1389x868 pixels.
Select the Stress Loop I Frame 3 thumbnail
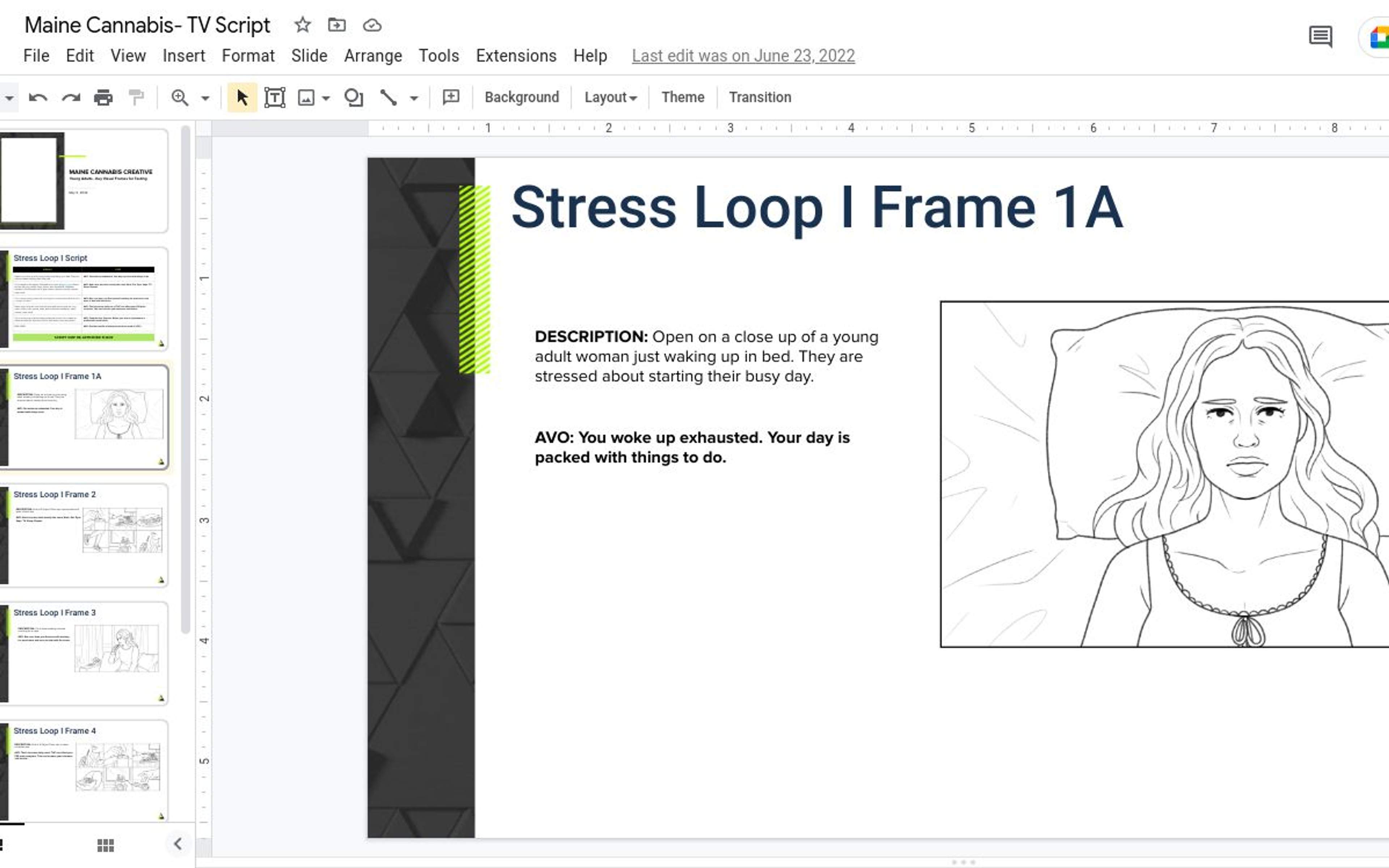84,654
